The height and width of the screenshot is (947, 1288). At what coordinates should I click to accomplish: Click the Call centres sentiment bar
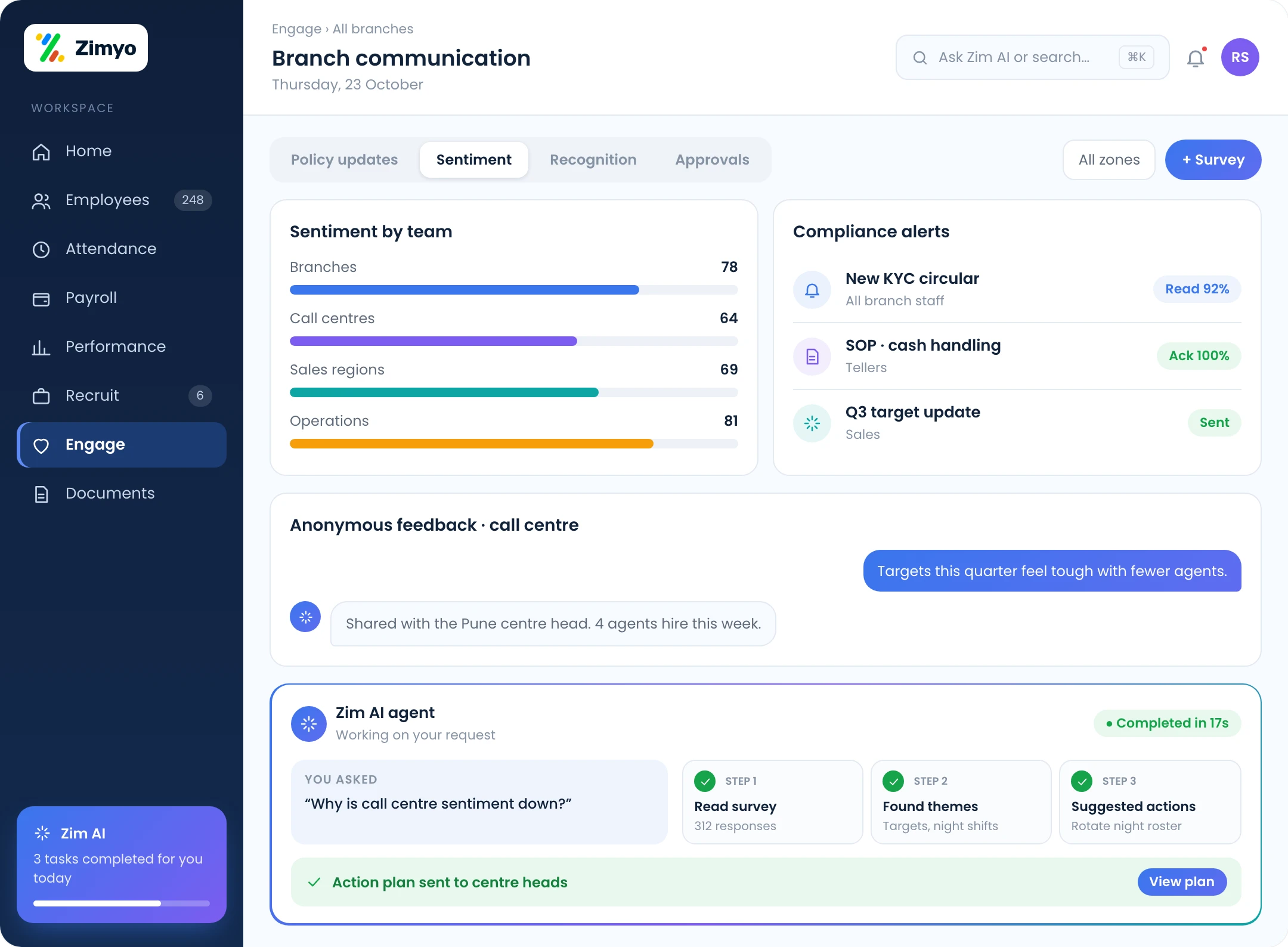pyautogui.click(x=514, y=341)
